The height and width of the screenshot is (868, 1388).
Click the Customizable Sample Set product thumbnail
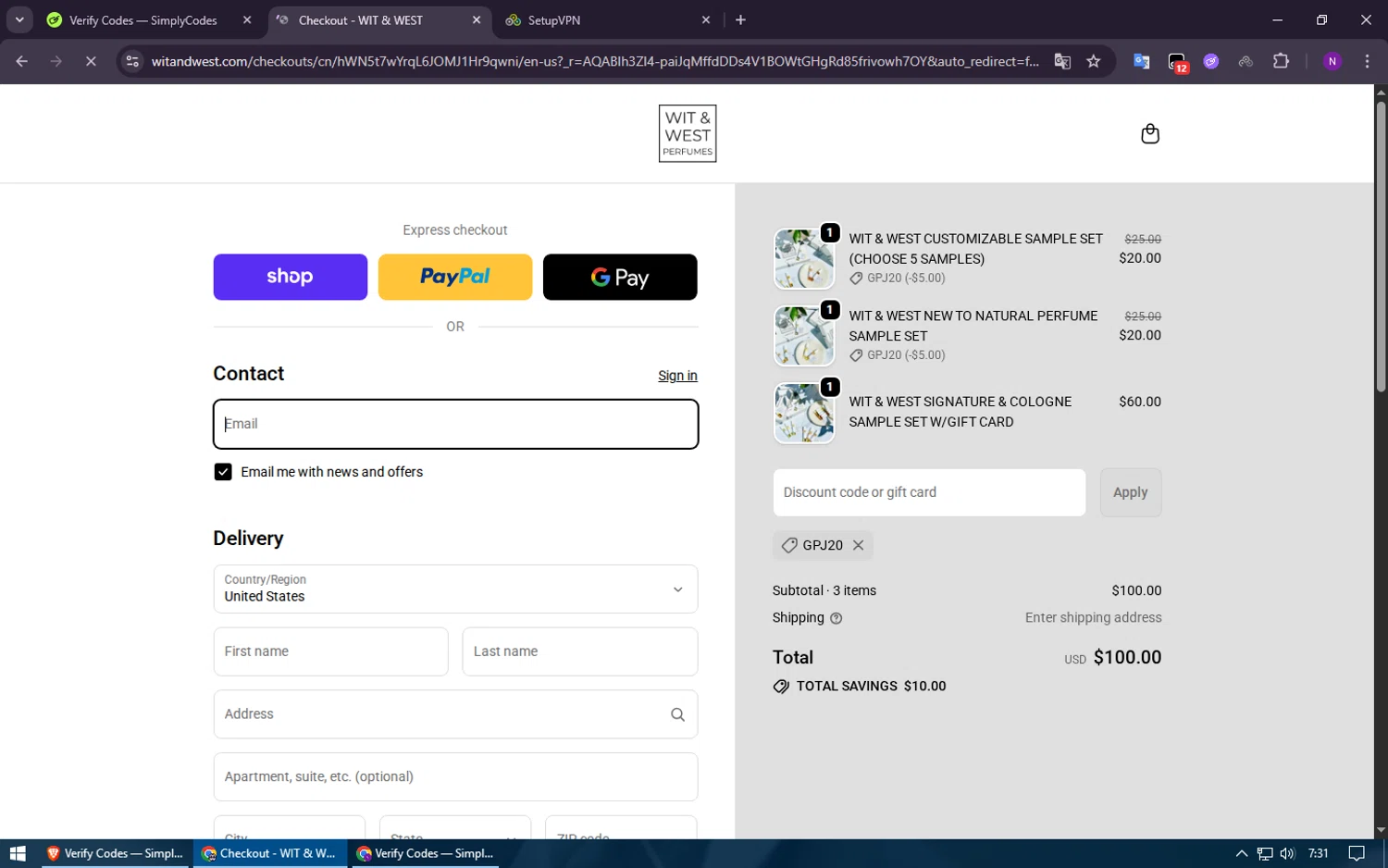(804, 259)
